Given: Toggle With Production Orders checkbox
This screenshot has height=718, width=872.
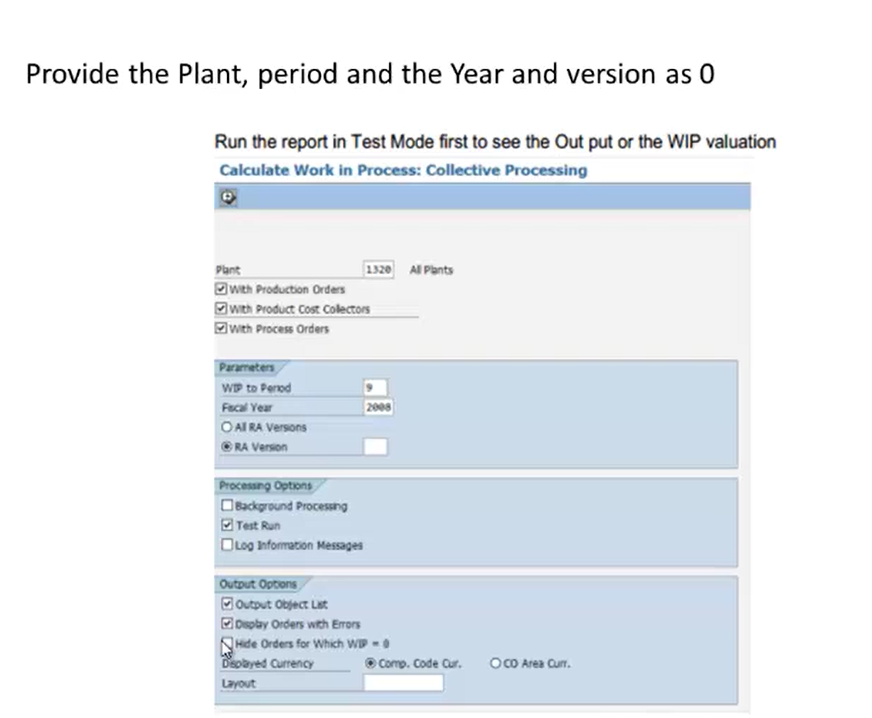Looking at the screenshot, I should [221, 289].
